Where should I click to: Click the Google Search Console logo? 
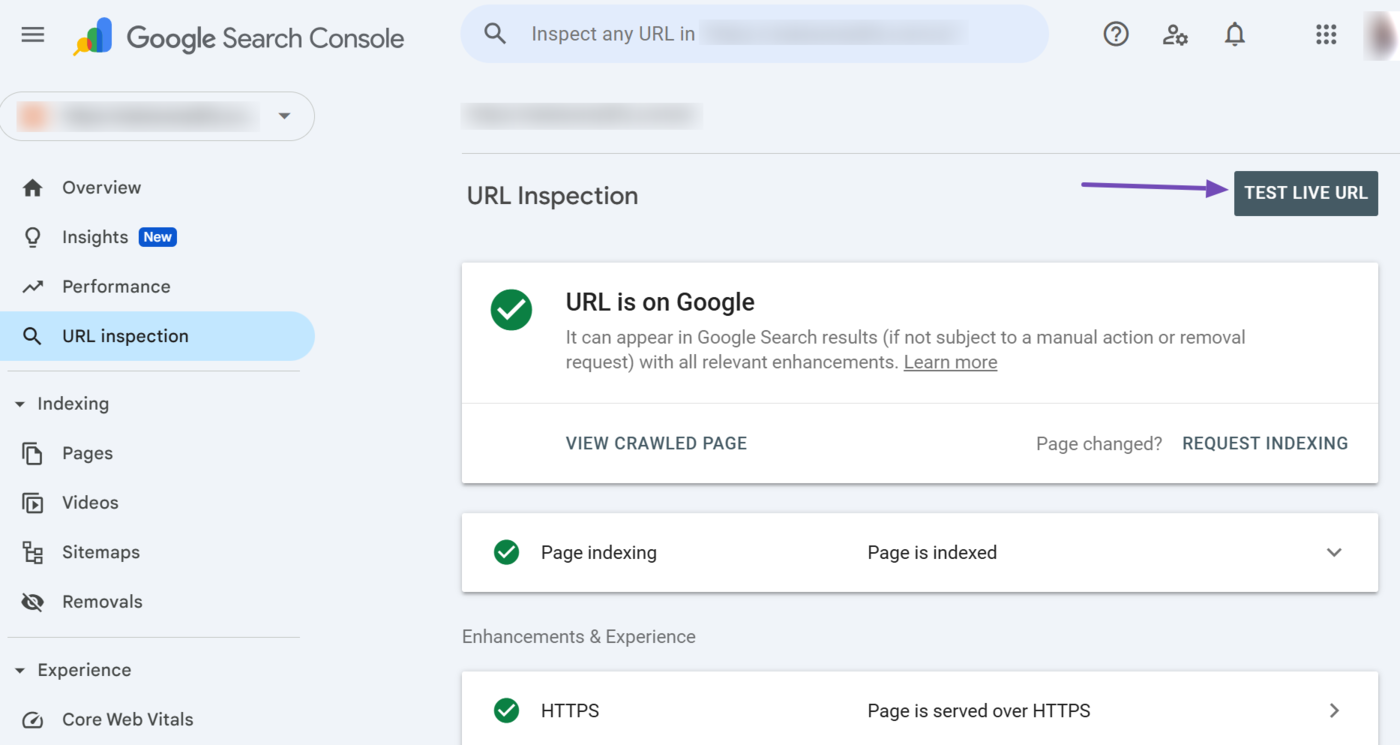(x=240, y=38)
